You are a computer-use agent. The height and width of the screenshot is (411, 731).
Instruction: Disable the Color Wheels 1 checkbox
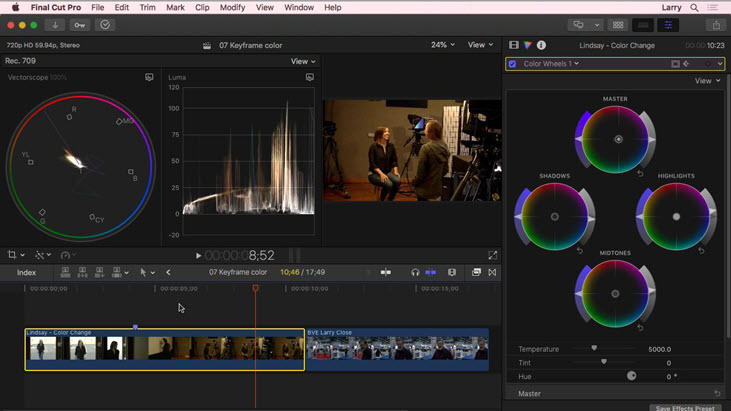(513, 64)
